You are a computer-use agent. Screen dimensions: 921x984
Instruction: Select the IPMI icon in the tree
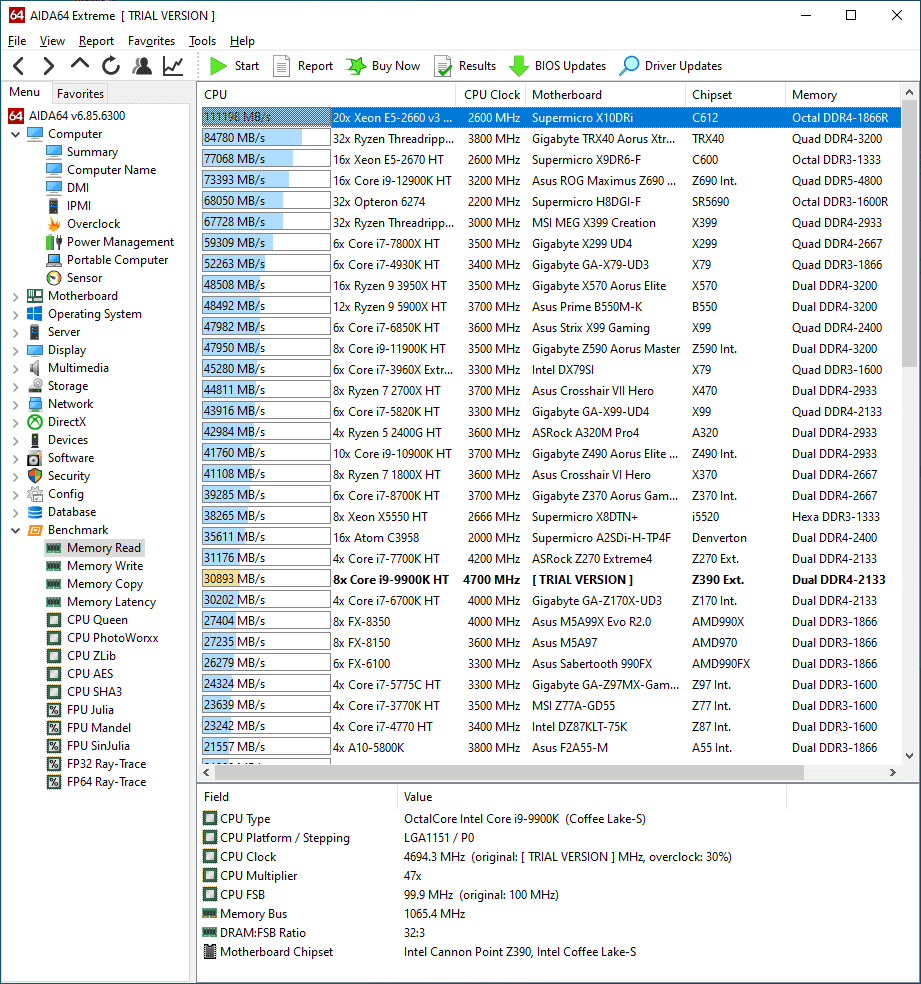pyautogui.click(x=55, y=206)
